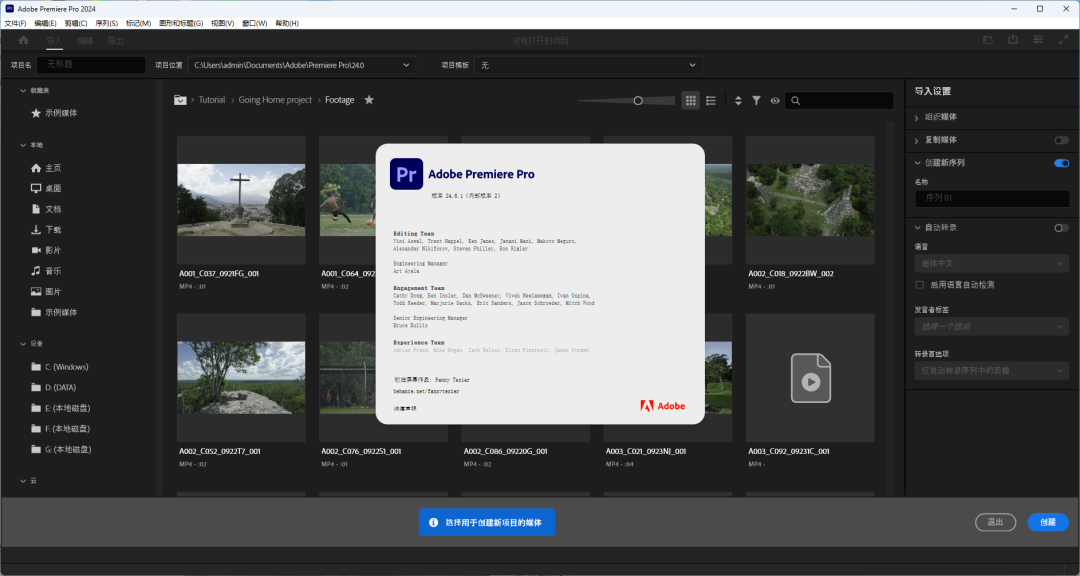1080x576 pixels.
Task: Click 退出 exit button
Action: (995, 522)
